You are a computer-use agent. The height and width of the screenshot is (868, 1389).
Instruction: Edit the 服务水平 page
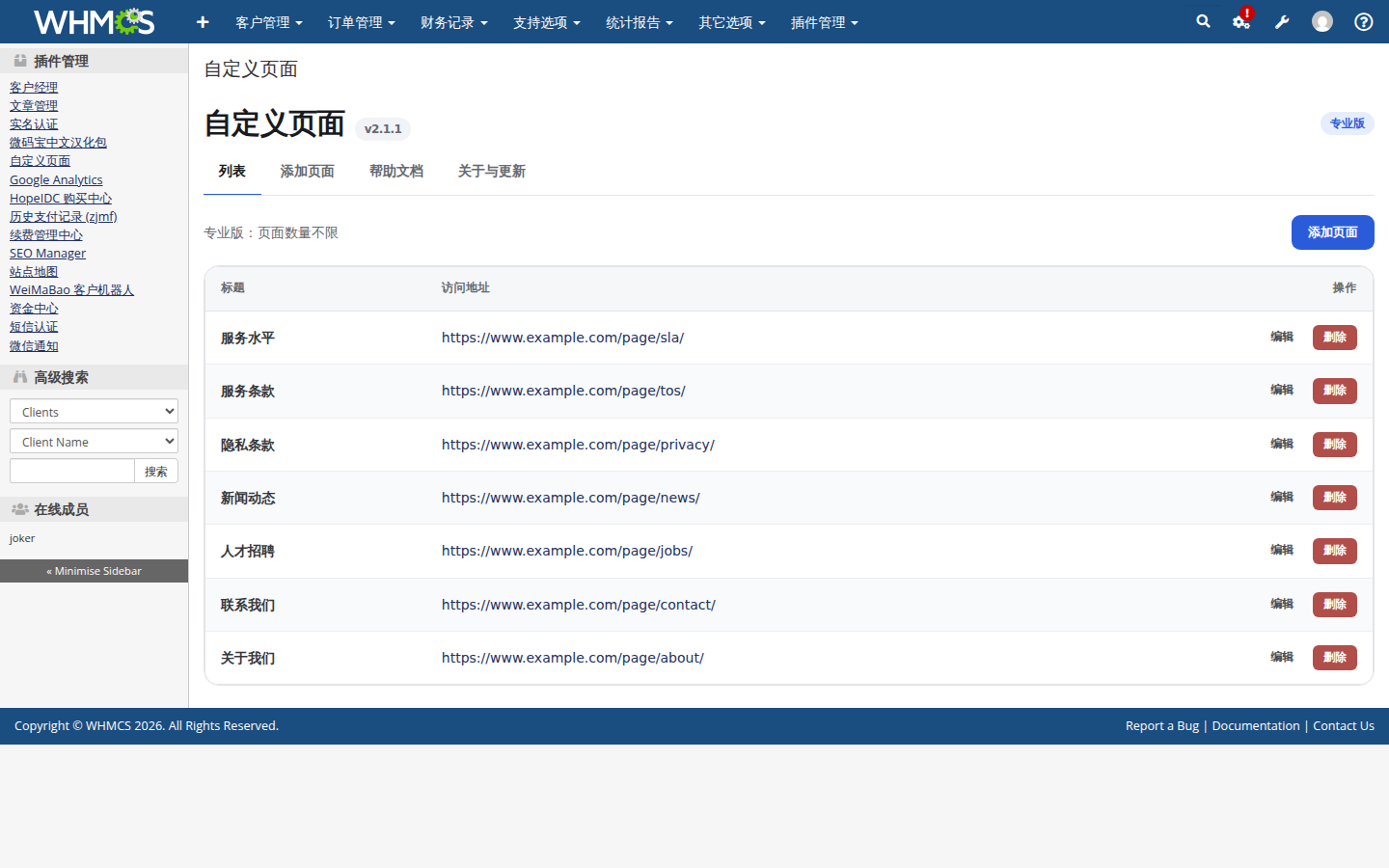tap(1282, 338)
